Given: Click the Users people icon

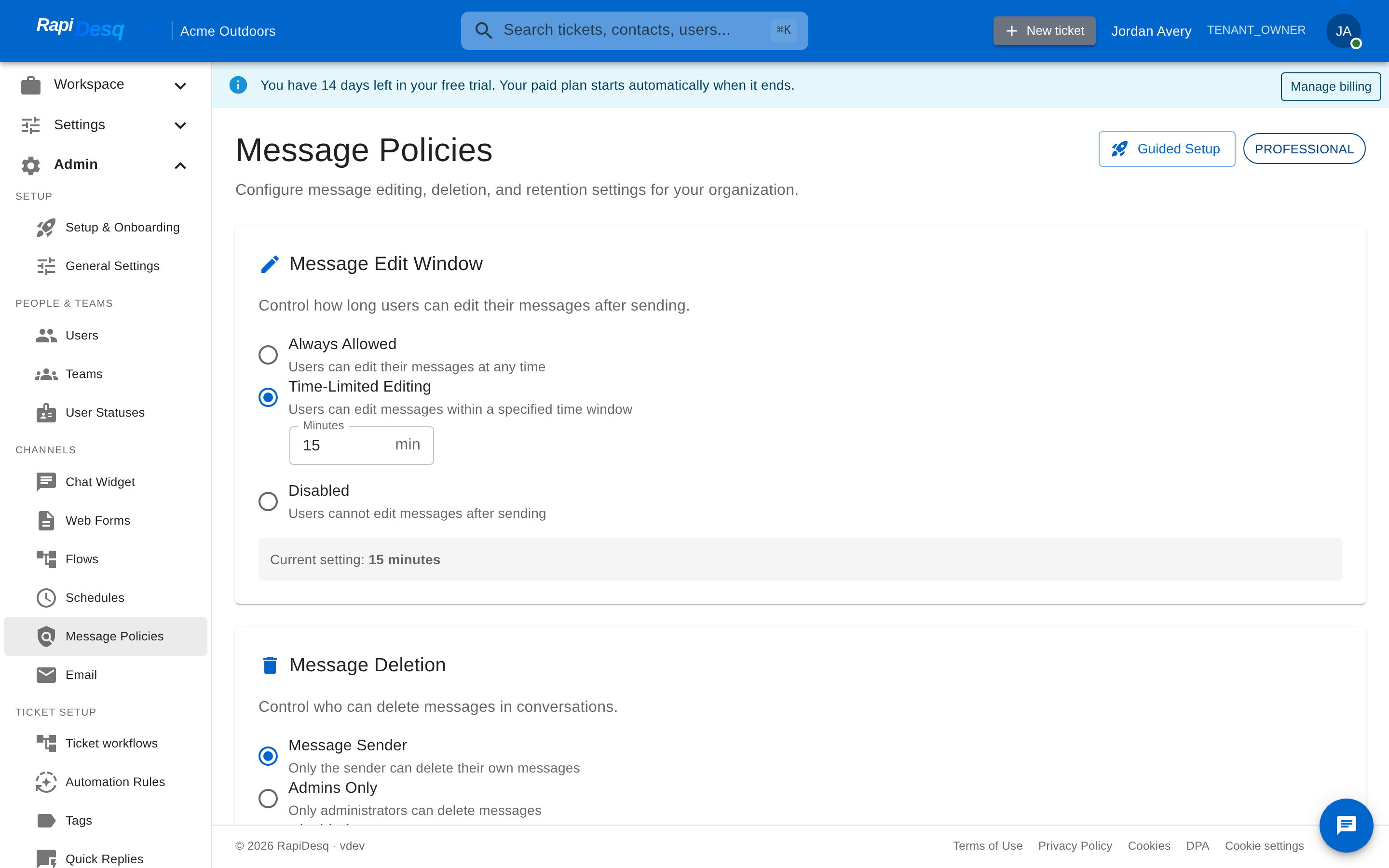Looking at the screenshot, I should click(46, 336).
